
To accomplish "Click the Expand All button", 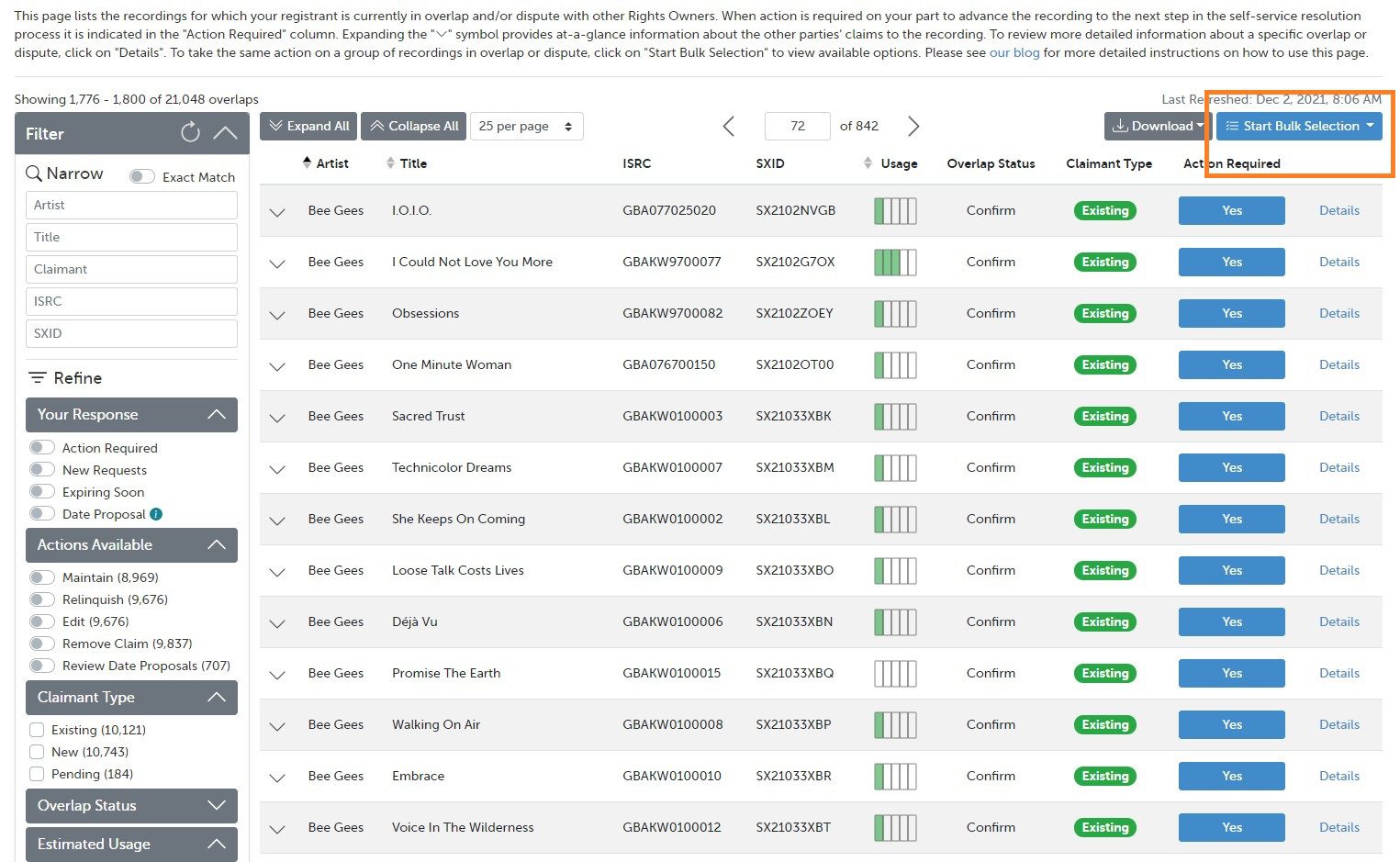I will pos(308,127).
